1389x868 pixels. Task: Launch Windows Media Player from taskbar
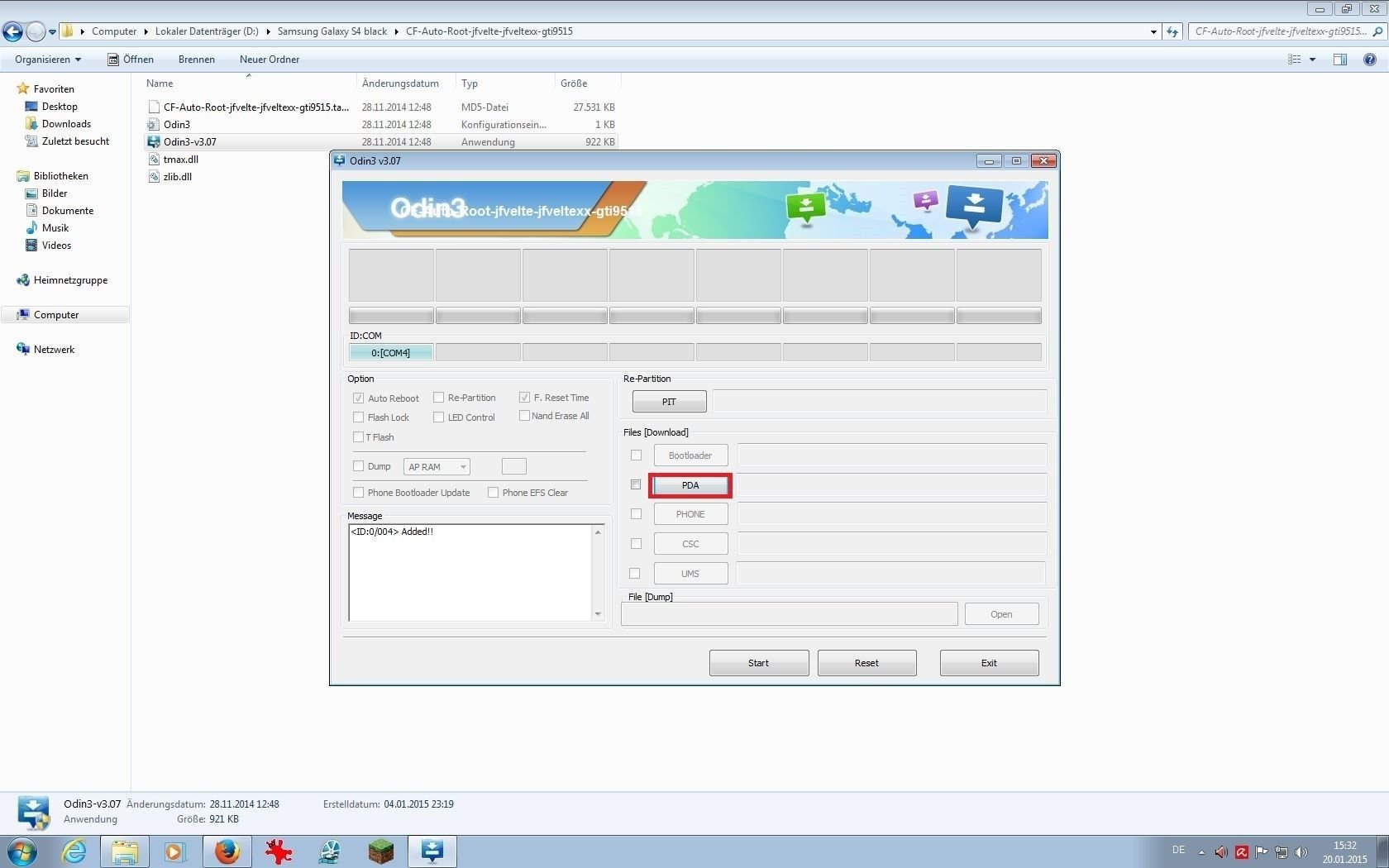(175, 851)
